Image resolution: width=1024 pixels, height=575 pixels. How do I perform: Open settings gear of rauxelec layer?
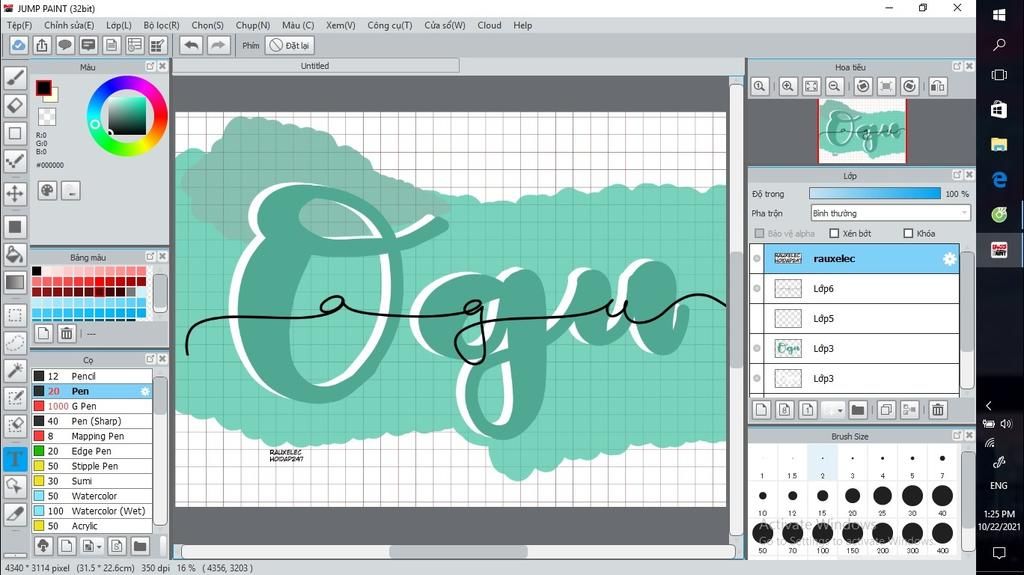click(949, 259)
